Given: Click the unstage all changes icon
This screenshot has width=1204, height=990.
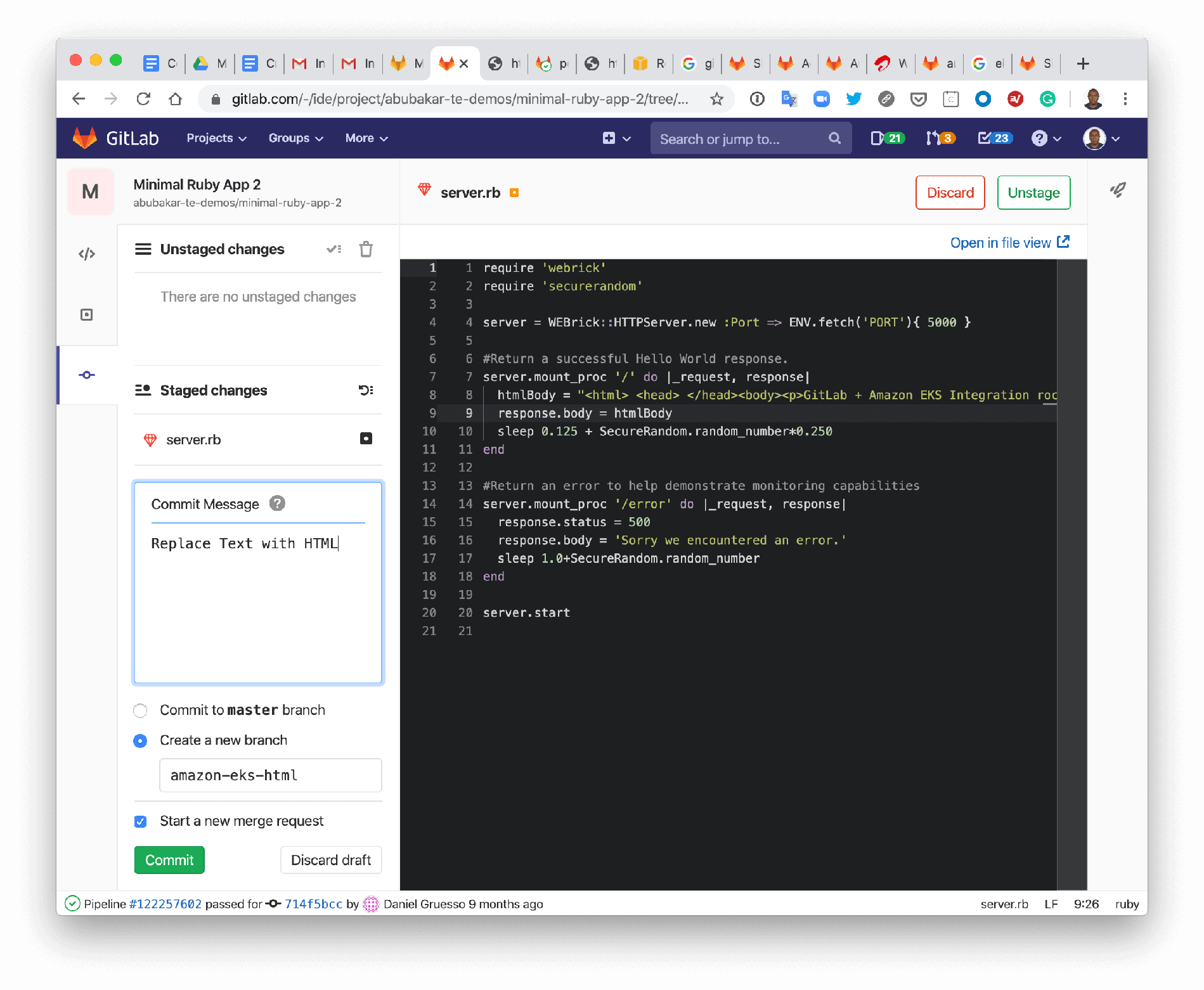Looking at the screenshot, I should [366, 390].
